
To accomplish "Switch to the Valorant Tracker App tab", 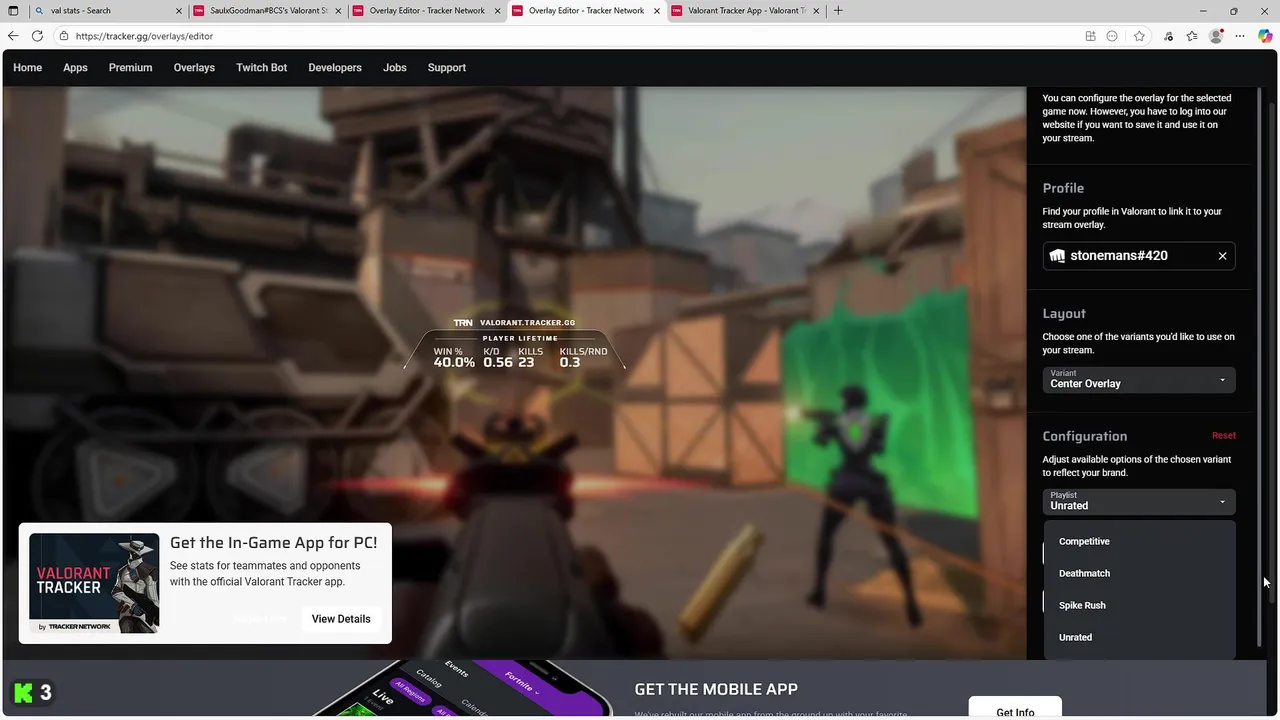I will pyautogui.click(x=746, y=11).
